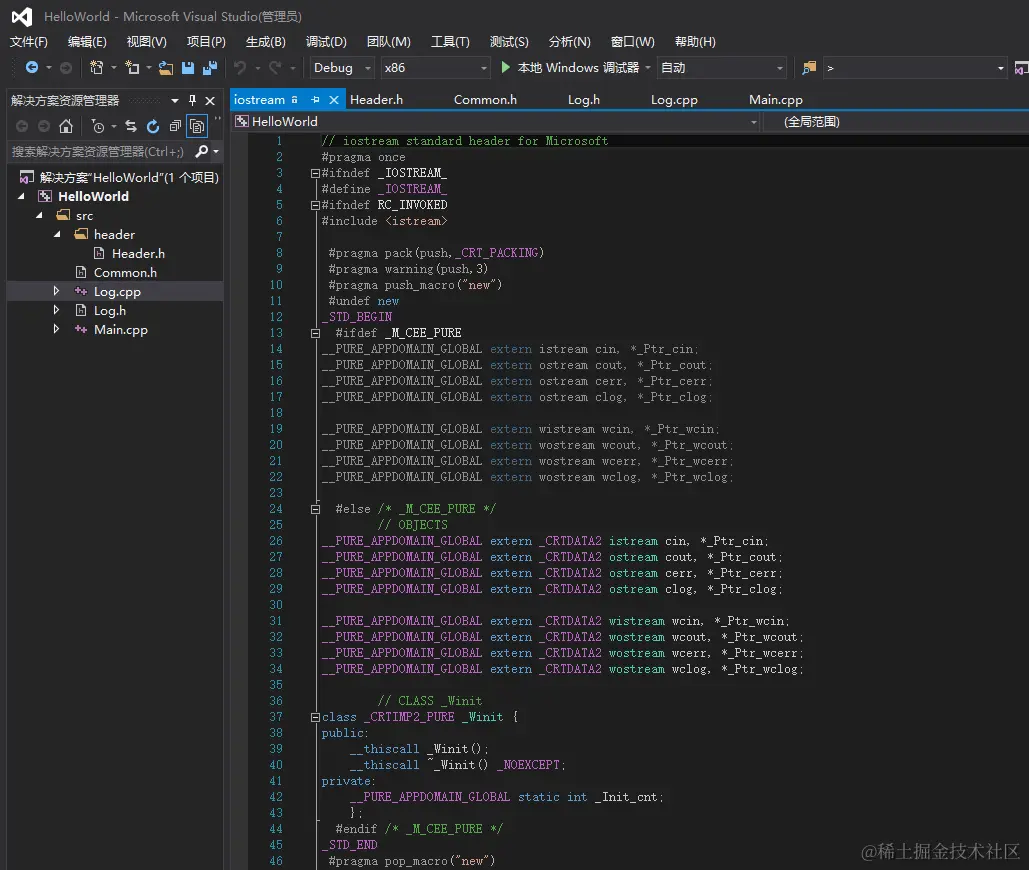The width and height of the screenshot is (1029, 870).
Task: Click the Collapse All icon in Solution Explorer
Action: pyautogui.click(x=175, y=126)
